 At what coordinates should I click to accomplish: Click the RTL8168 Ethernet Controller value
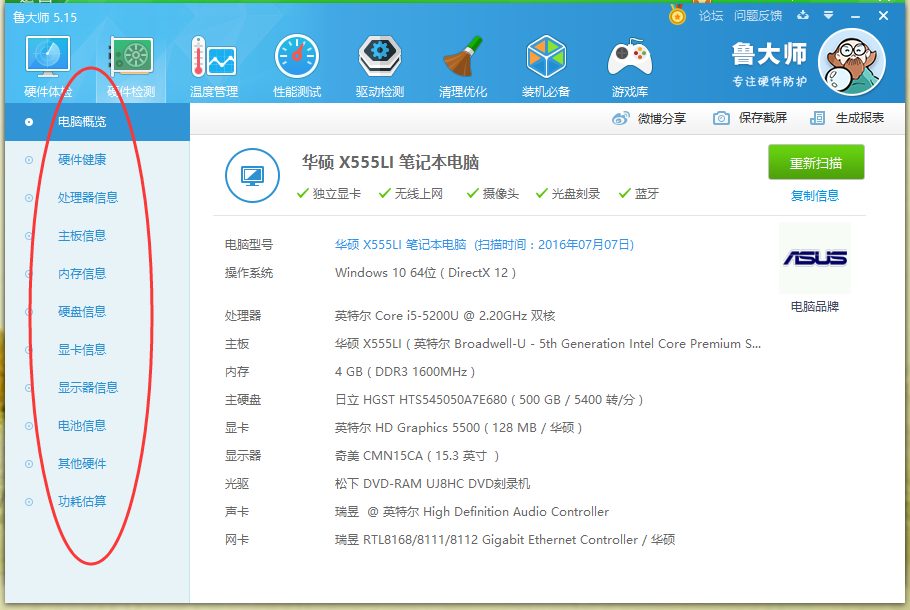point(505,540)
